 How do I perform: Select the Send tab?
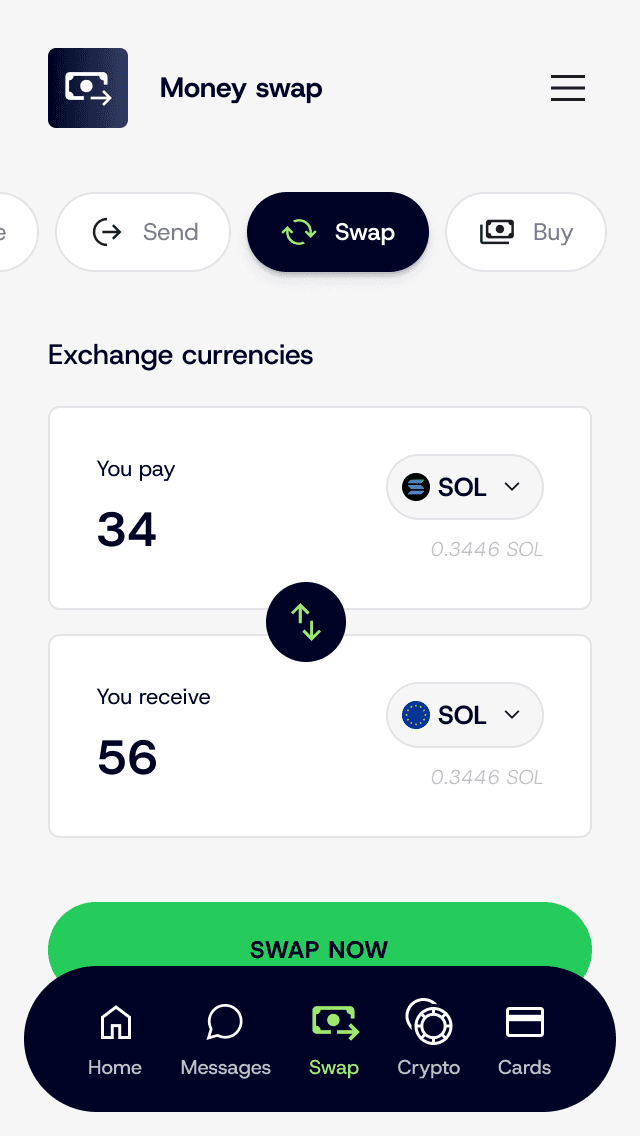click(x=143, y=231)
